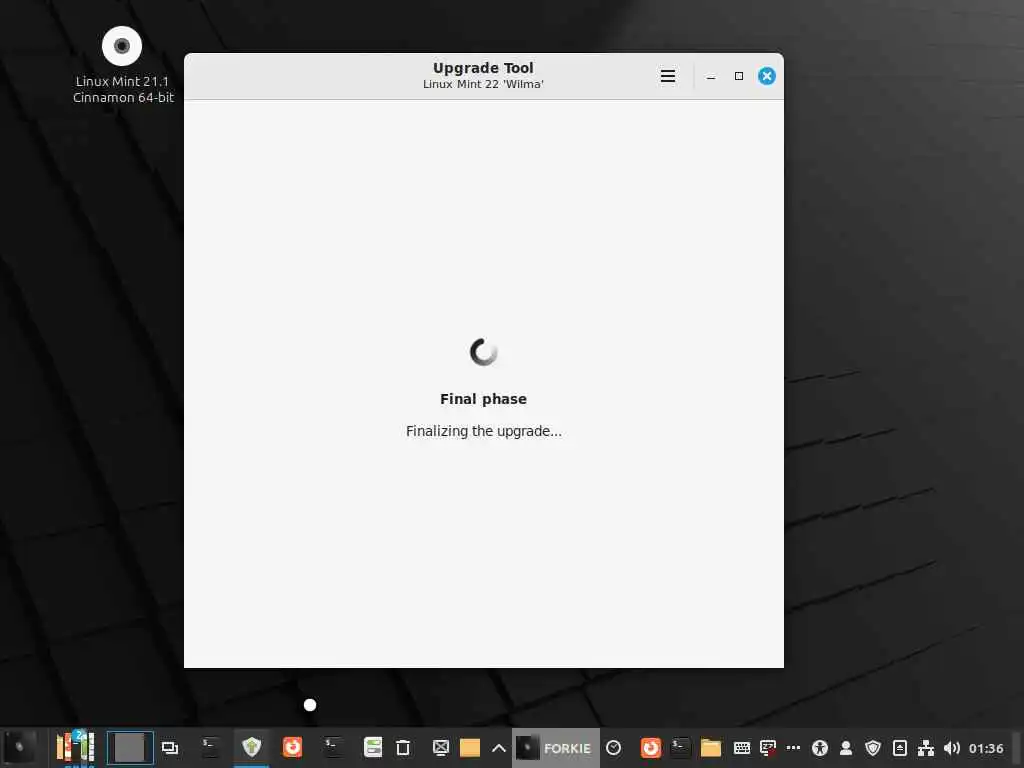Minimize the Upgrade Tool window

pos(711,76)
